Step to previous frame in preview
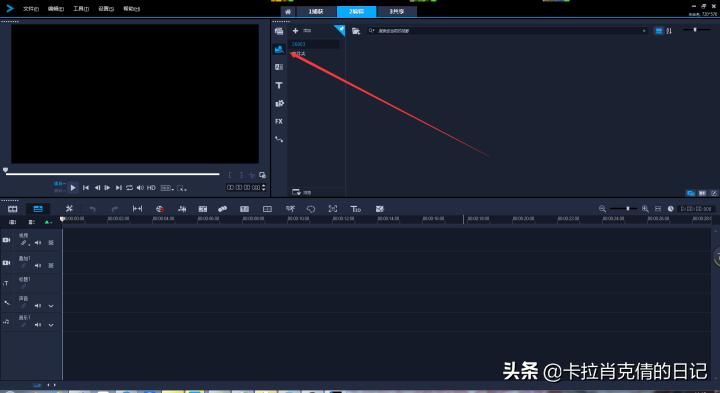 (97, 188)
